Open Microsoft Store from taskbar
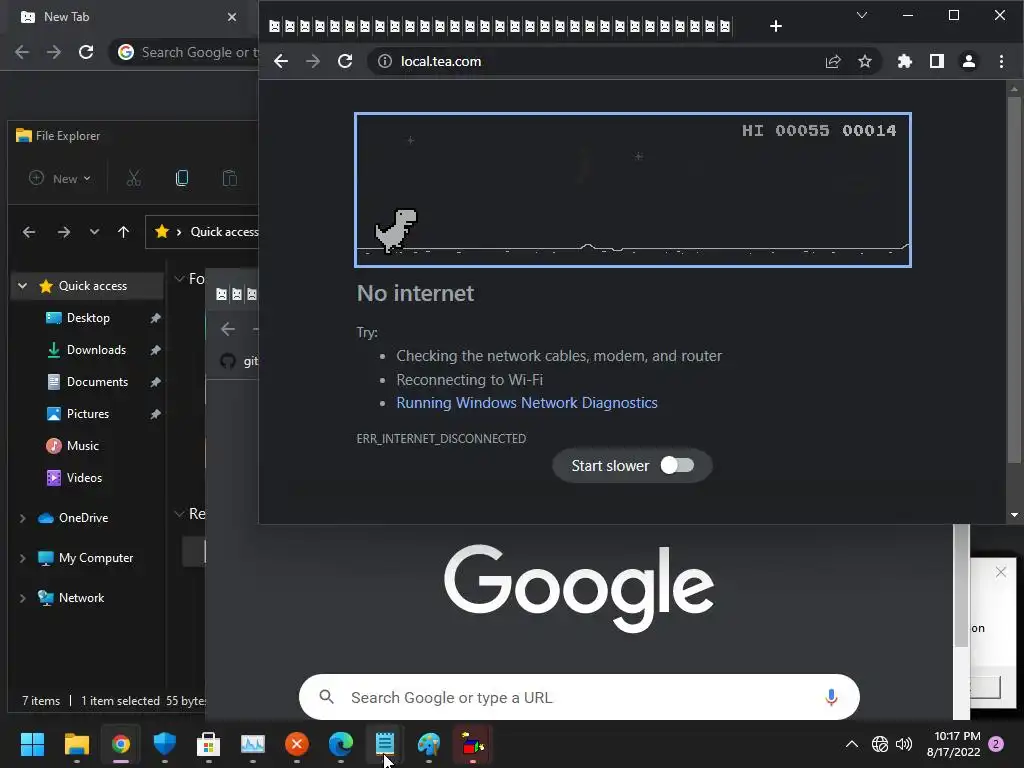 pyautogui.click(x=208, y=744)
